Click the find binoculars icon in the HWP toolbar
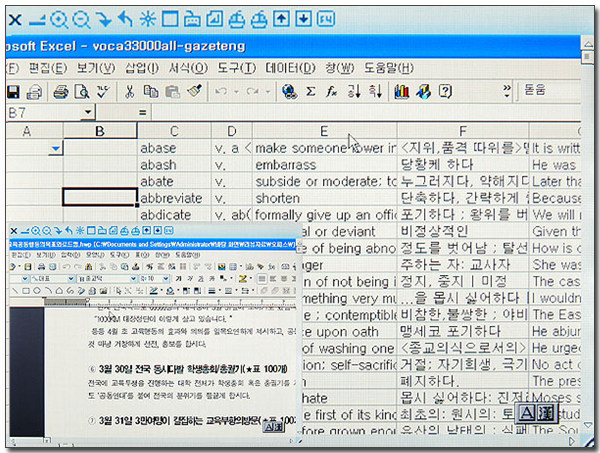 coord(88,267)
